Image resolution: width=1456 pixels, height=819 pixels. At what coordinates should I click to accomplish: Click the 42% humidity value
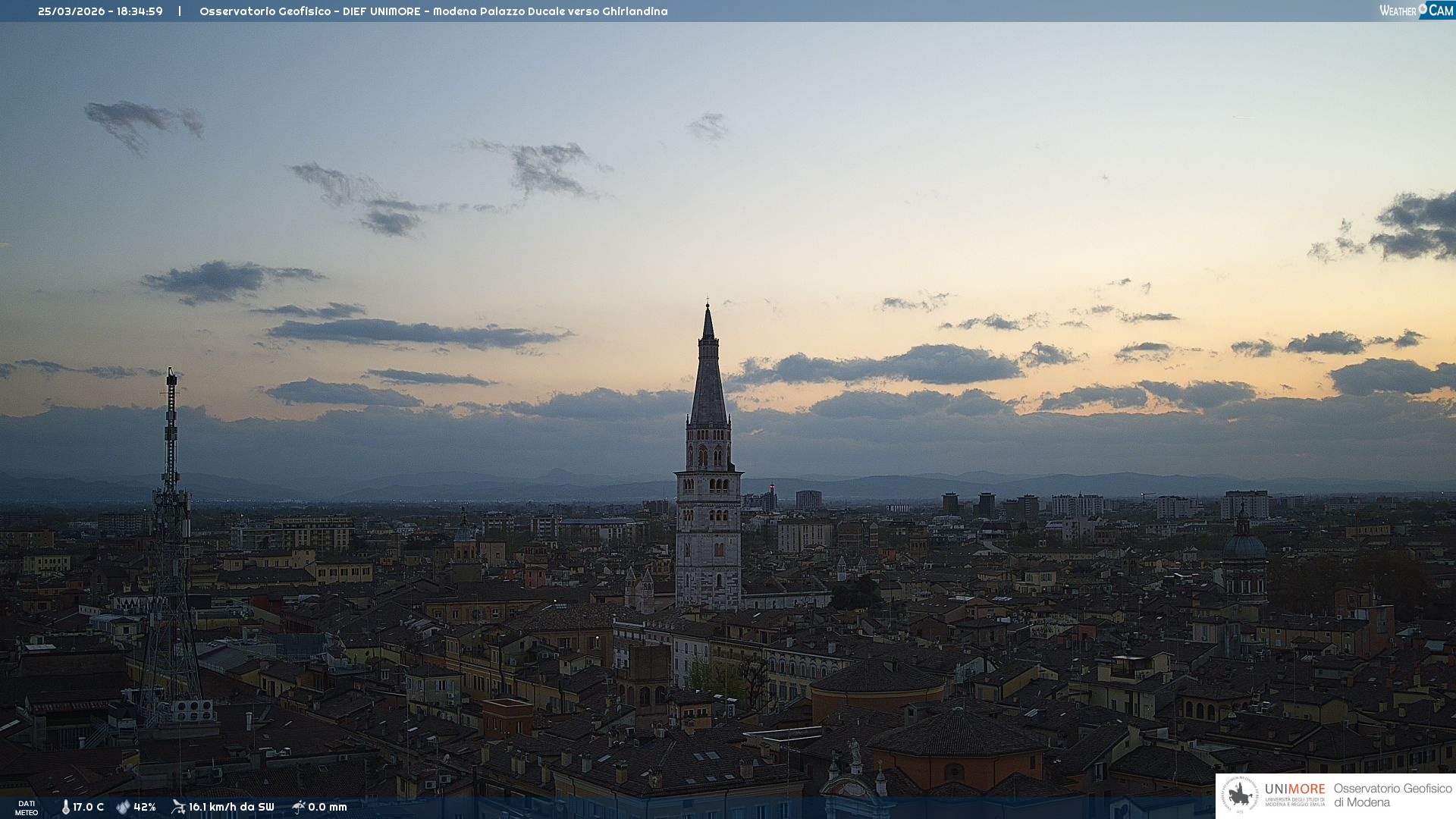(145, 807)
